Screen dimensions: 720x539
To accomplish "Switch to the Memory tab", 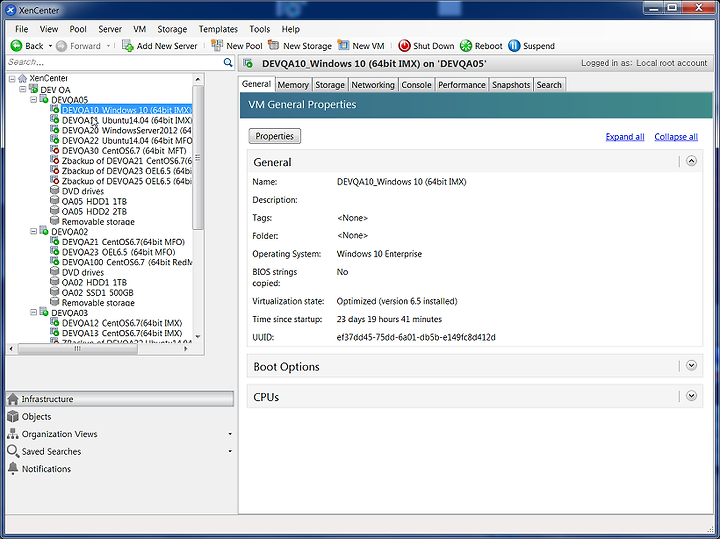I will click(x=293, y=85).
